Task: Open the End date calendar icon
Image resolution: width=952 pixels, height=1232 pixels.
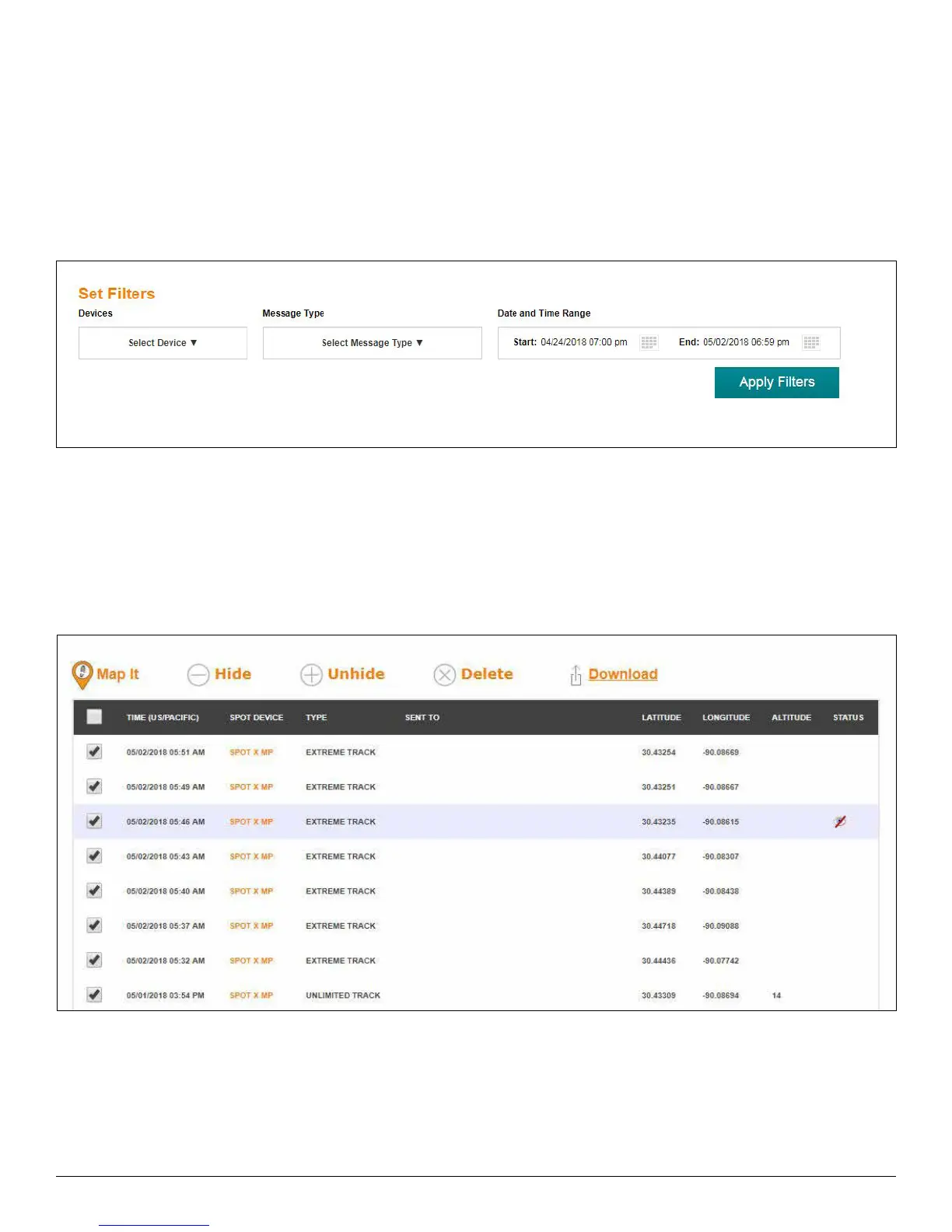Action: 811,342
